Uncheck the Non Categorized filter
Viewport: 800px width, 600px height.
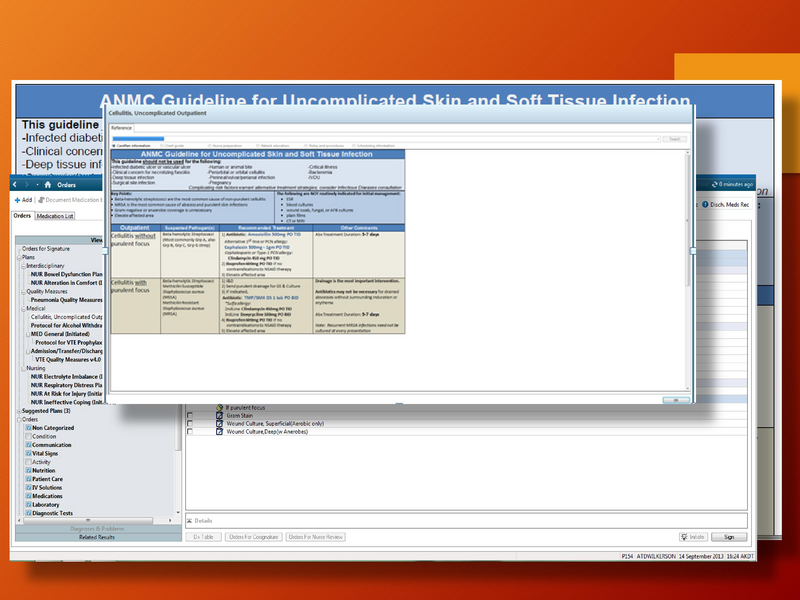point(29,428)
